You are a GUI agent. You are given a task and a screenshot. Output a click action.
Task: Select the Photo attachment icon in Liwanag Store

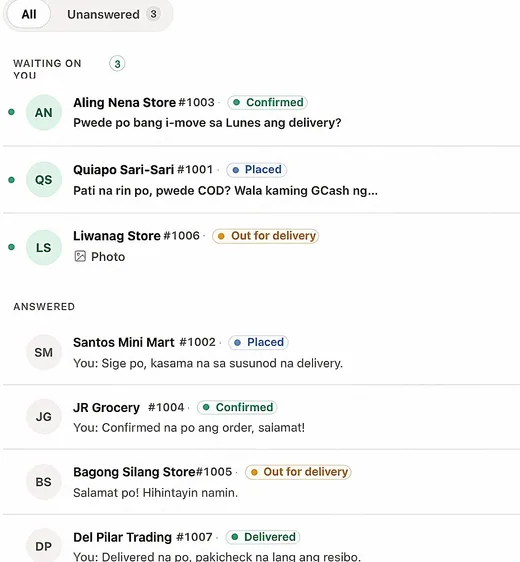pos(80,257)
